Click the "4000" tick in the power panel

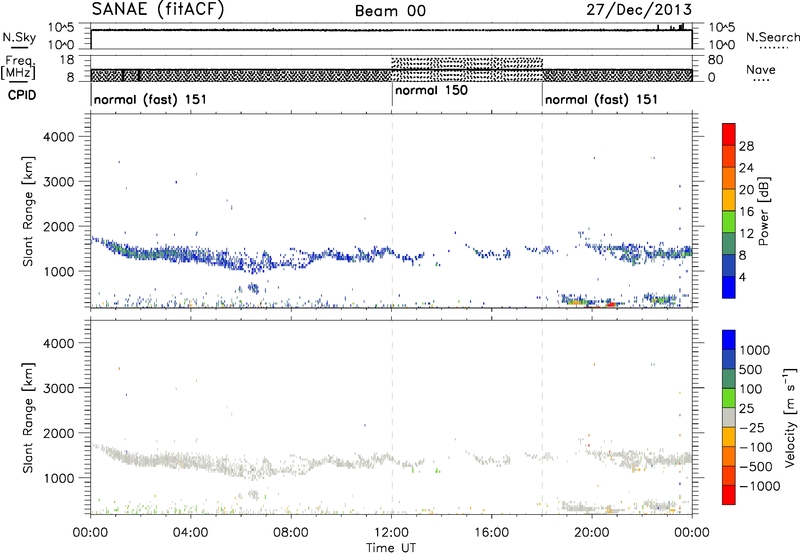pos(58,137)
